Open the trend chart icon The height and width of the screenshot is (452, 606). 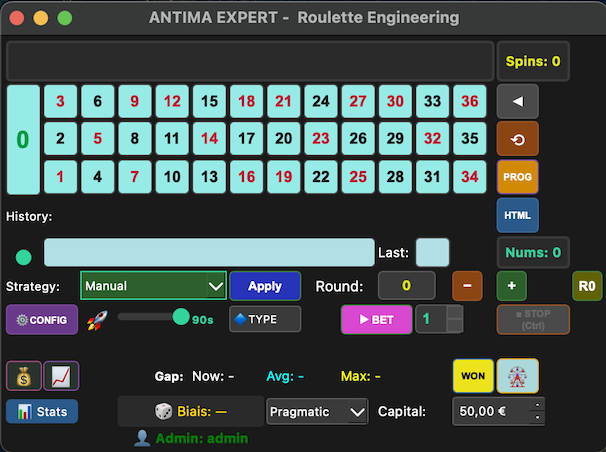pyautogui.click(x=61, y=376)
